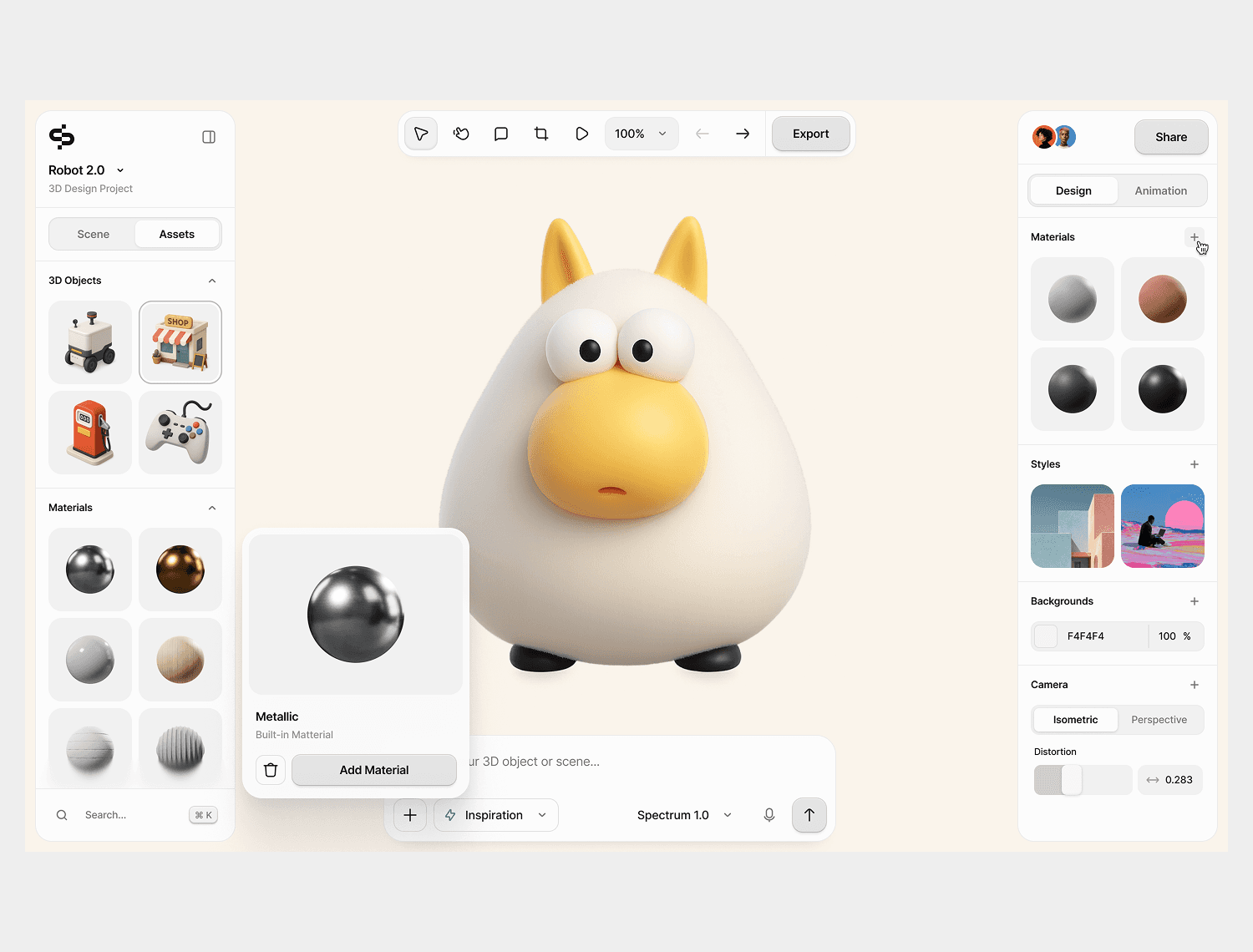Click the Export button
The height and width of the screenshot is (952, 1253).
tap(811, 134)
